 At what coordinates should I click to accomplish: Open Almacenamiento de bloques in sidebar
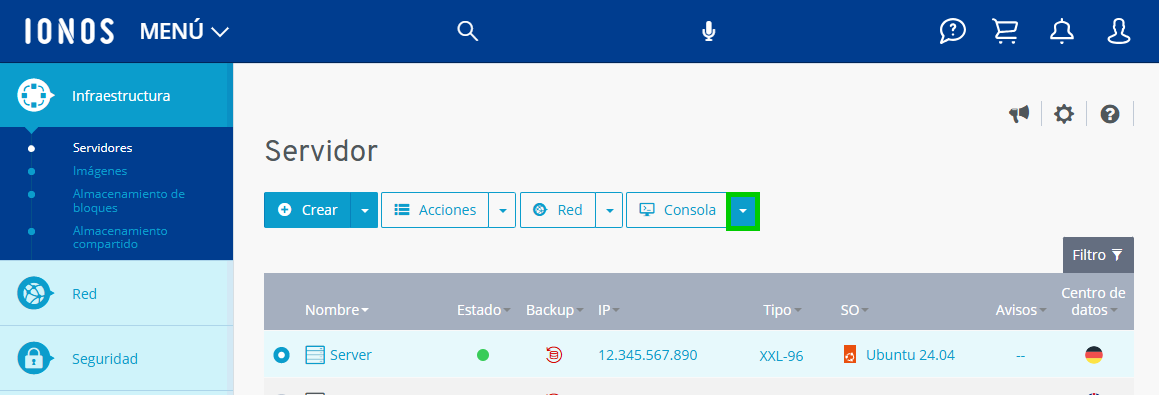pos(129,200)
